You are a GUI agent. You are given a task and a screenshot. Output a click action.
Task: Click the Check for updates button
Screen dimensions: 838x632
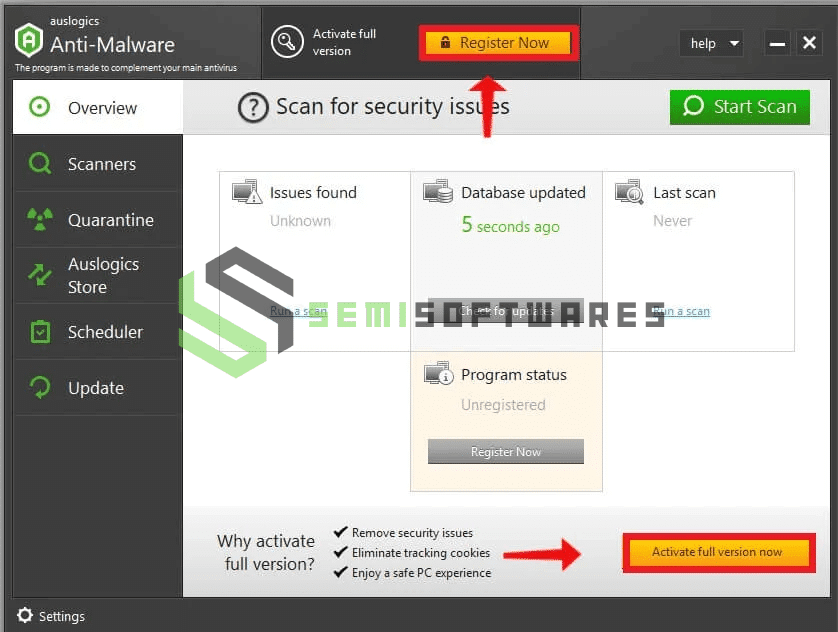506,310
